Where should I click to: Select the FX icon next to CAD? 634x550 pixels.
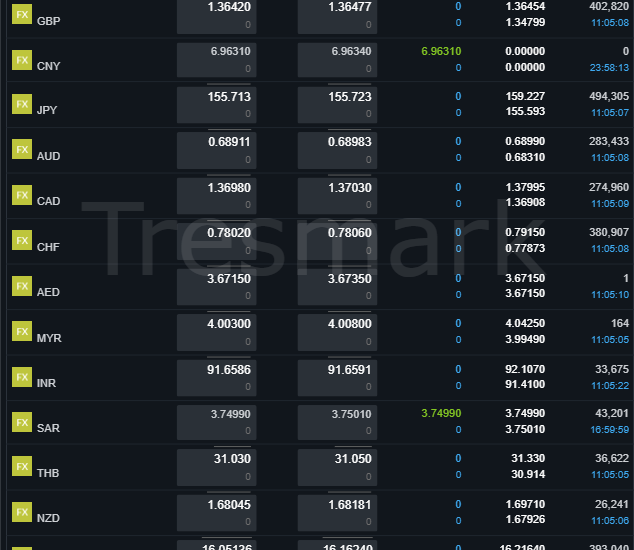click(x=22, y=194)
